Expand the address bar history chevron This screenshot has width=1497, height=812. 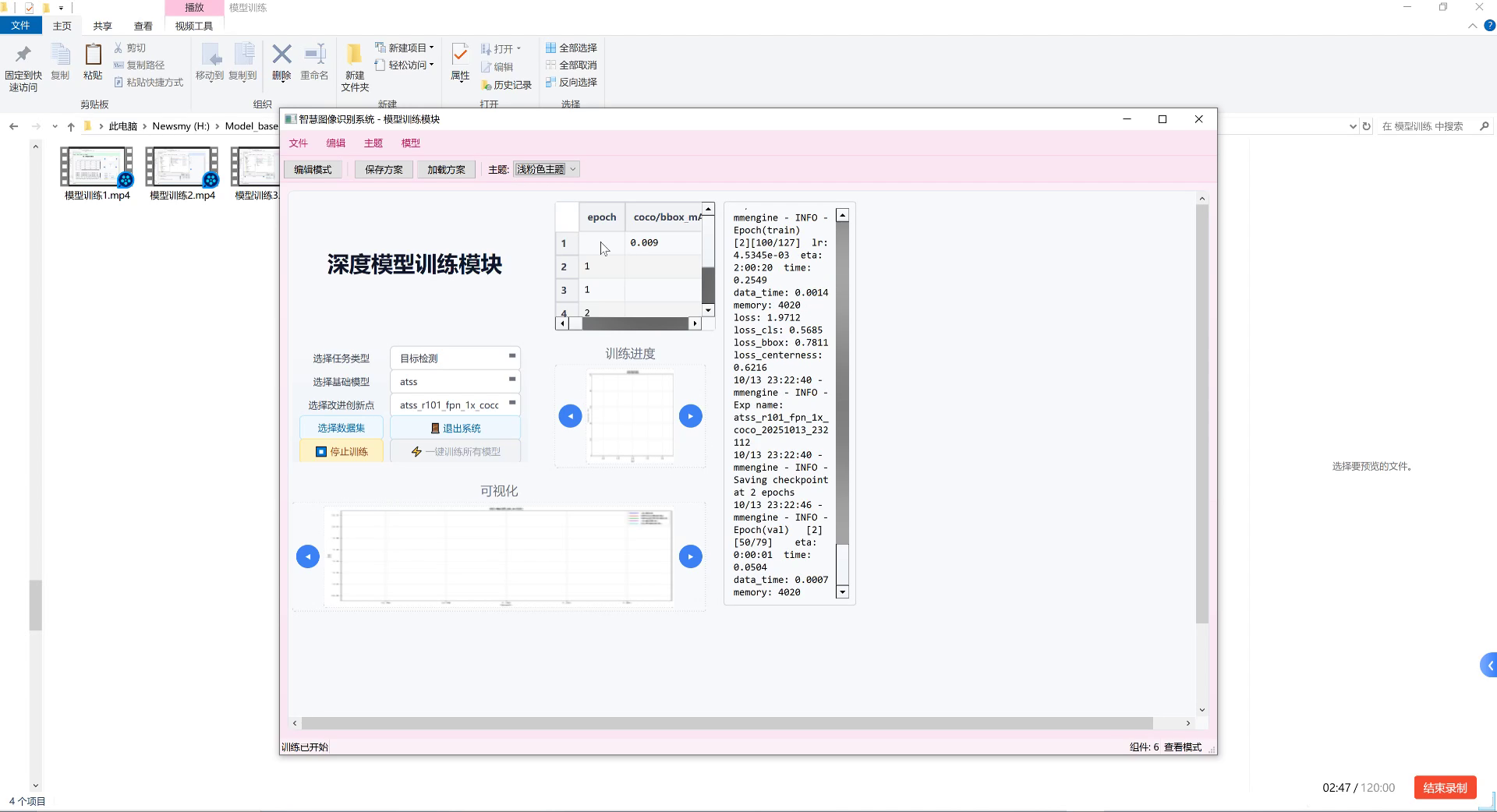point(1353,126)
